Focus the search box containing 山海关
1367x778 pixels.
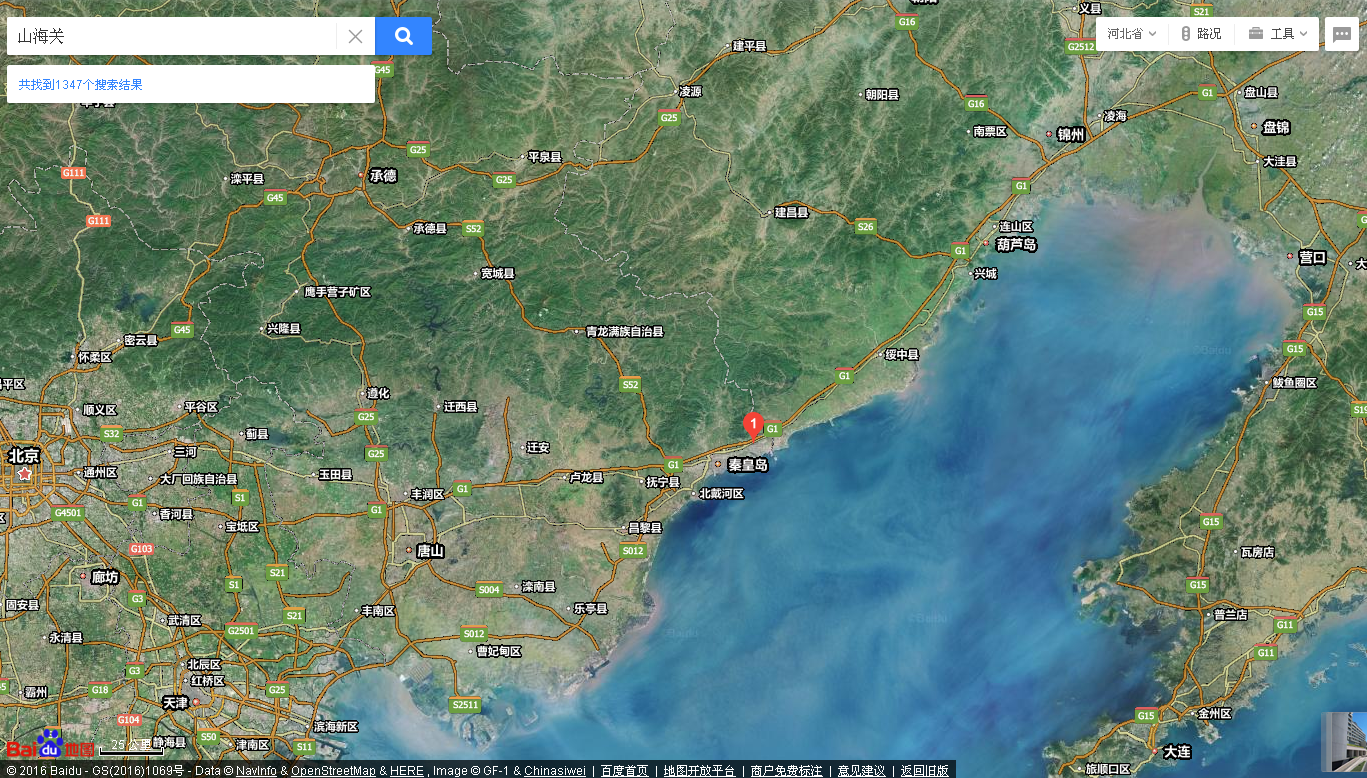171,36
